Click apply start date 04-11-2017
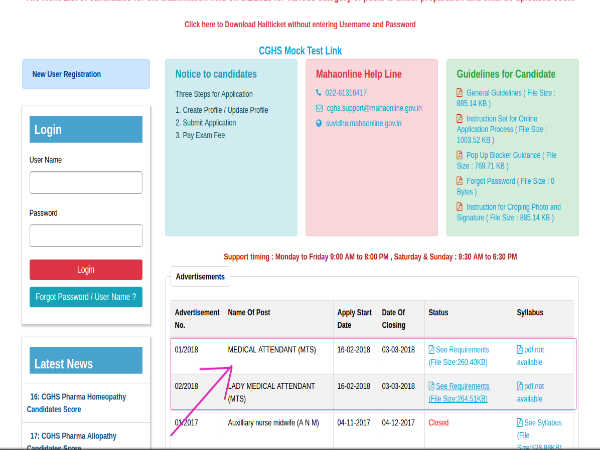 pyautogui.click(x=354, y=423)
